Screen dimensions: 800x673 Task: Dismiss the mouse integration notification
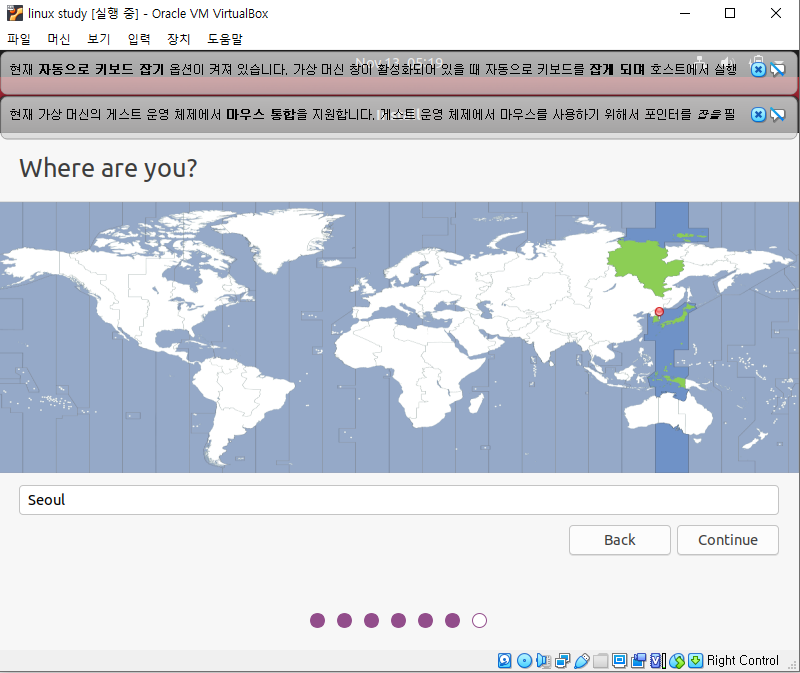(x=758, y=114)
